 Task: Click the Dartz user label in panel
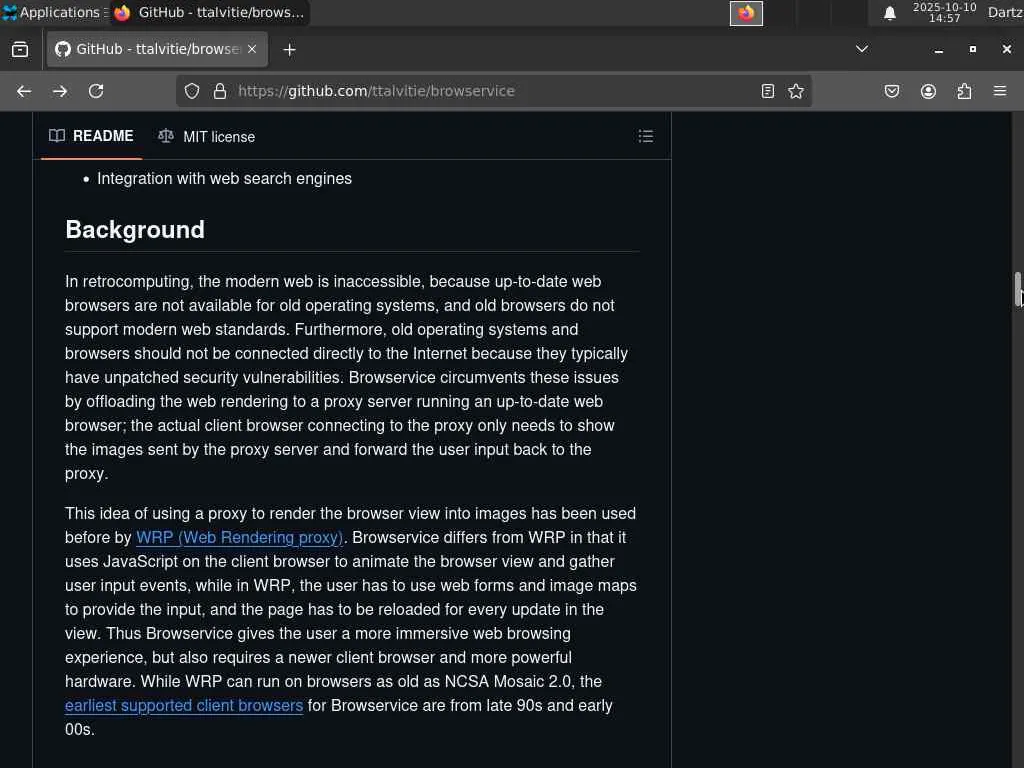(1005, 12)
